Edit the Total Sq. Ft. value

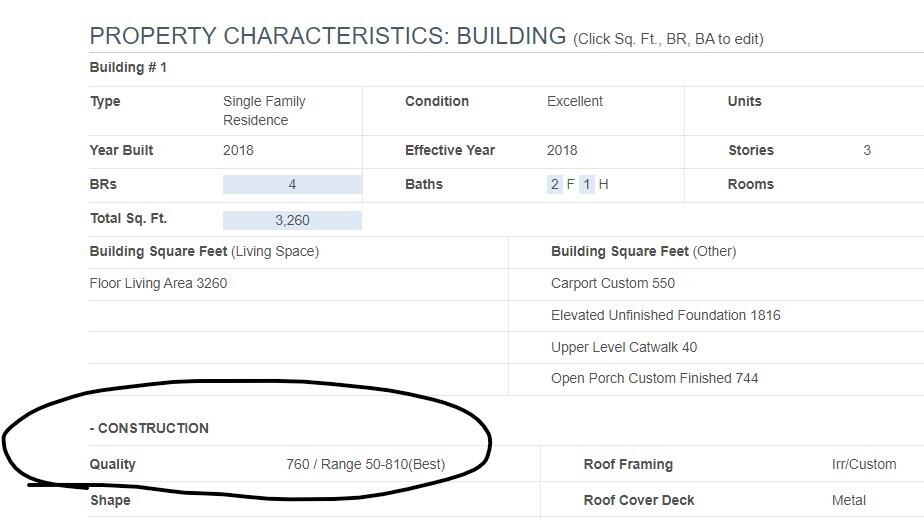click(292, 220)
